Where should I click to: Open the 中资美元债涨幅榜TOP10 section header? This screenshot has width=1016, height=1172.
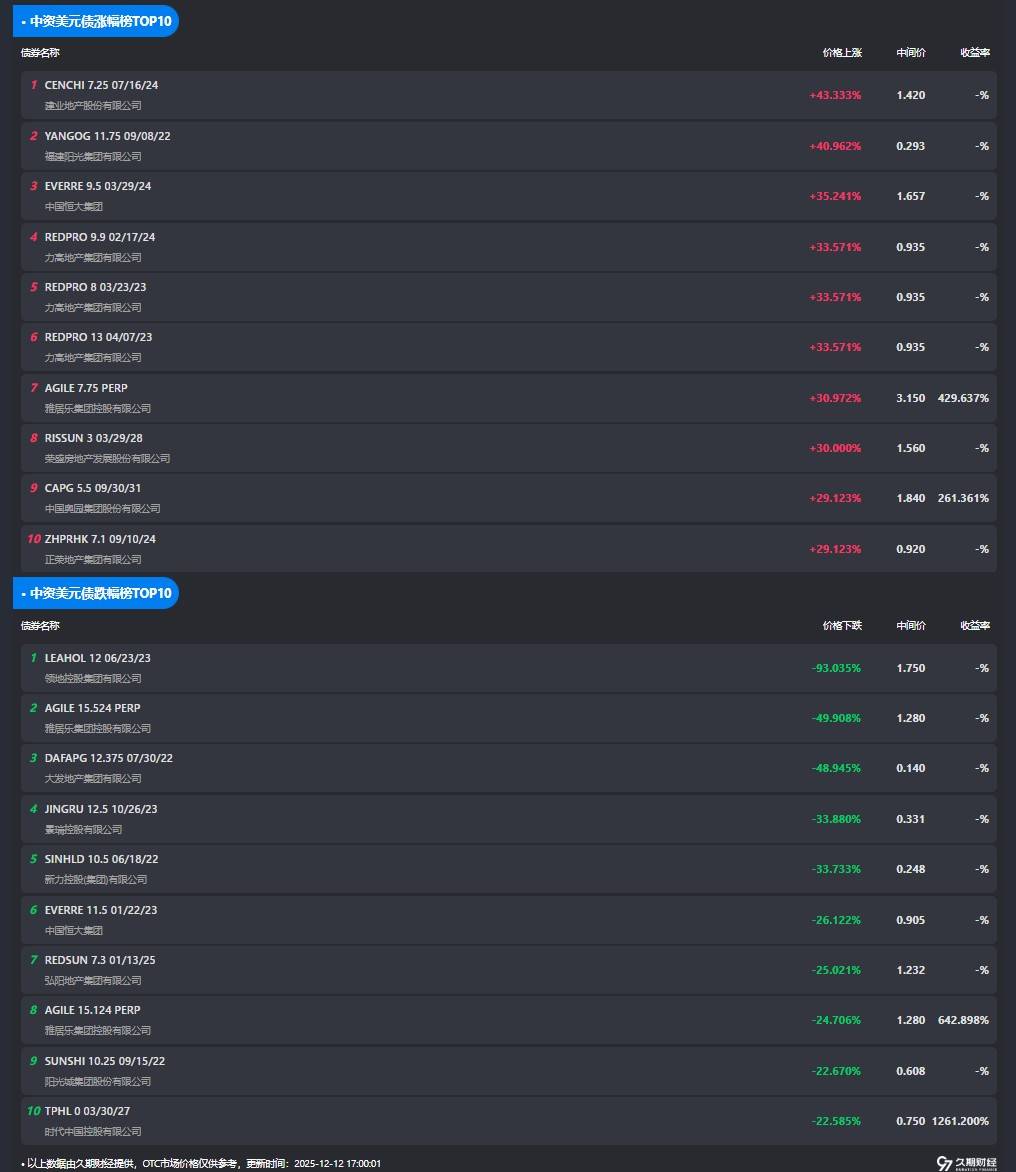(96, 21)
